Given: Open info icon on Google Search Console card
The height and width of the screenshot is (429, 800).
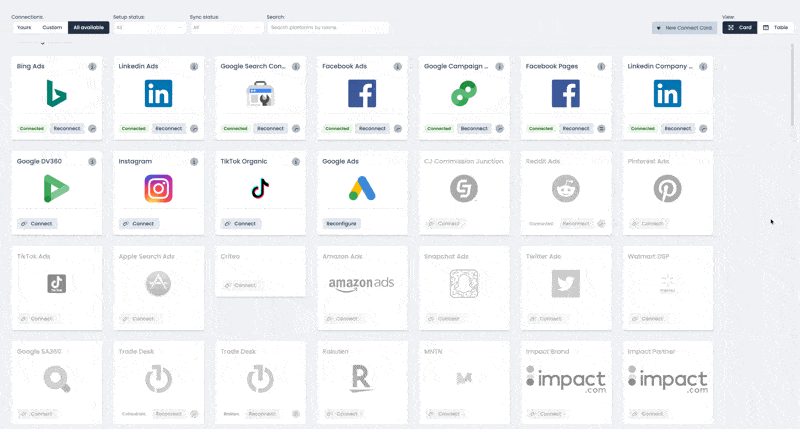Looking at the screenshot, I should point(296,66).
